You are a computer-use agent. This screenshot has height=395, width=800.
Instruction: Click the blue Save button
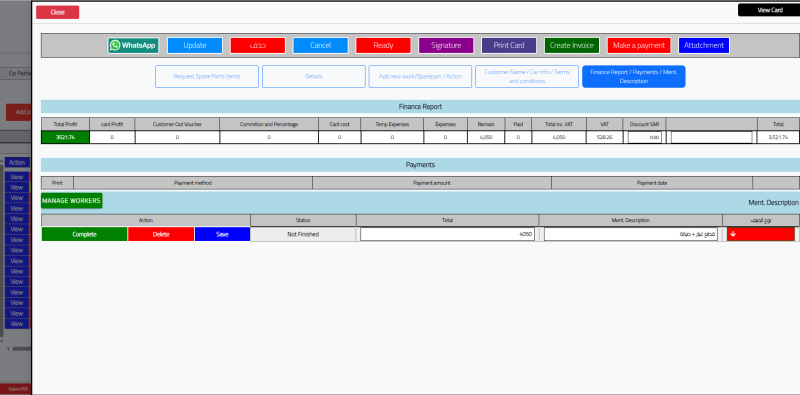222,234
